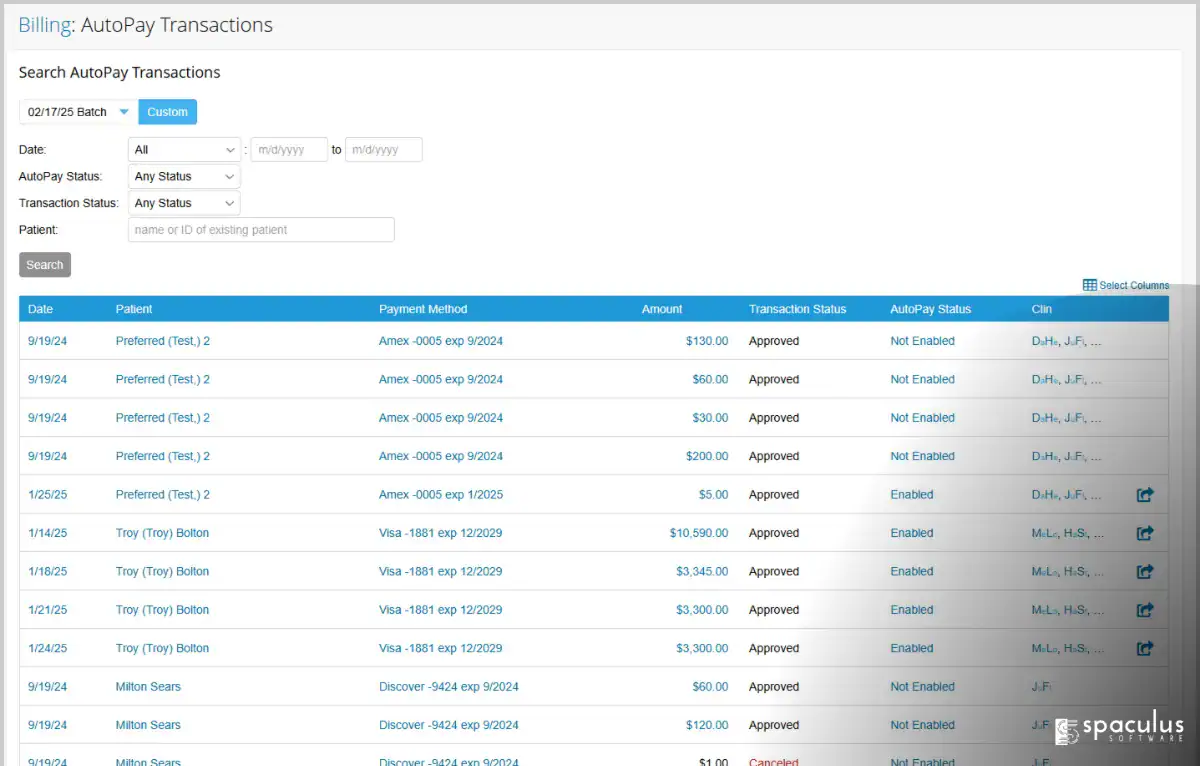Click the gray Search button
The width and height of the screenshot is (1200, 766).
45,265
